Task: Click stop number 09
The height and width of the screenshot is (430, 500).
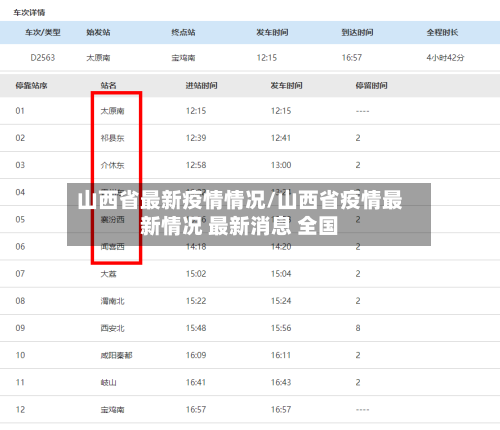Action: [20, 328]
